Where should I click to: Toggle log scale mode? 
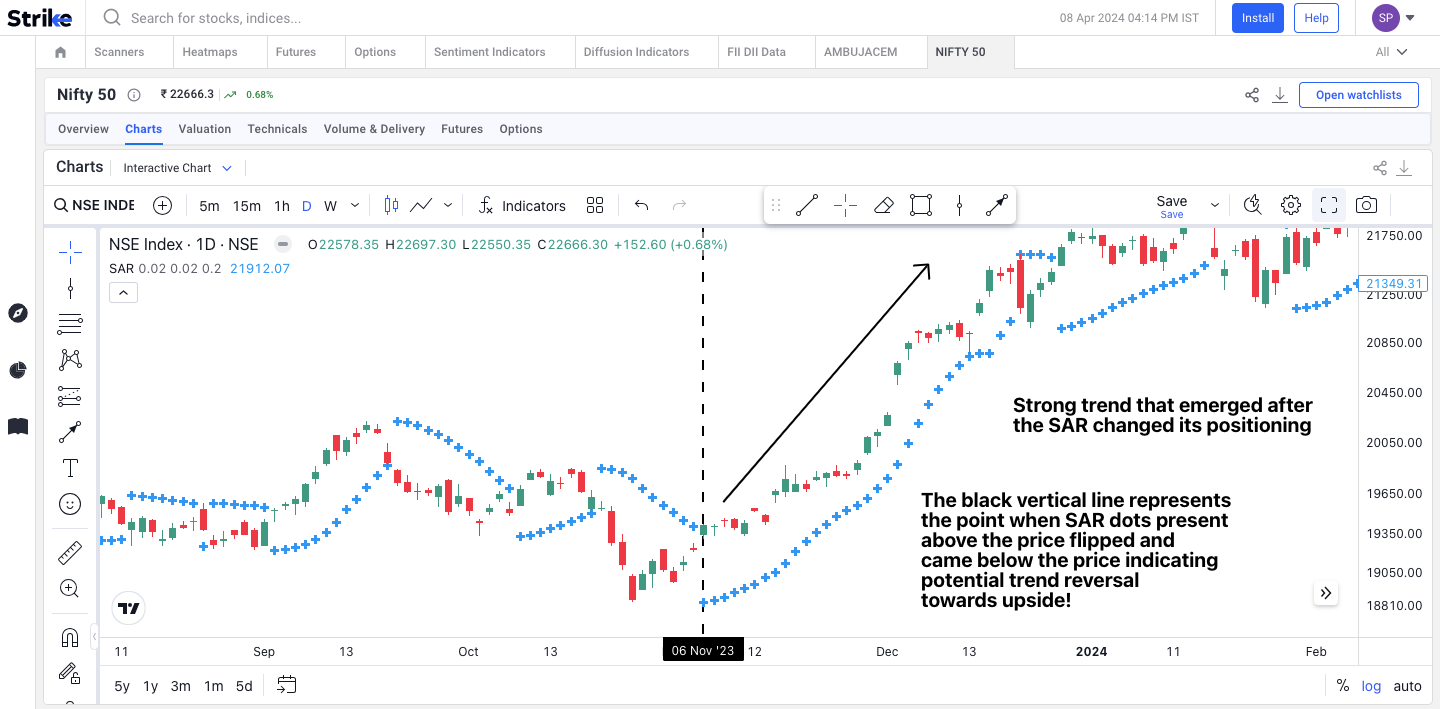pyautogui.click(x=1371, y=686)
